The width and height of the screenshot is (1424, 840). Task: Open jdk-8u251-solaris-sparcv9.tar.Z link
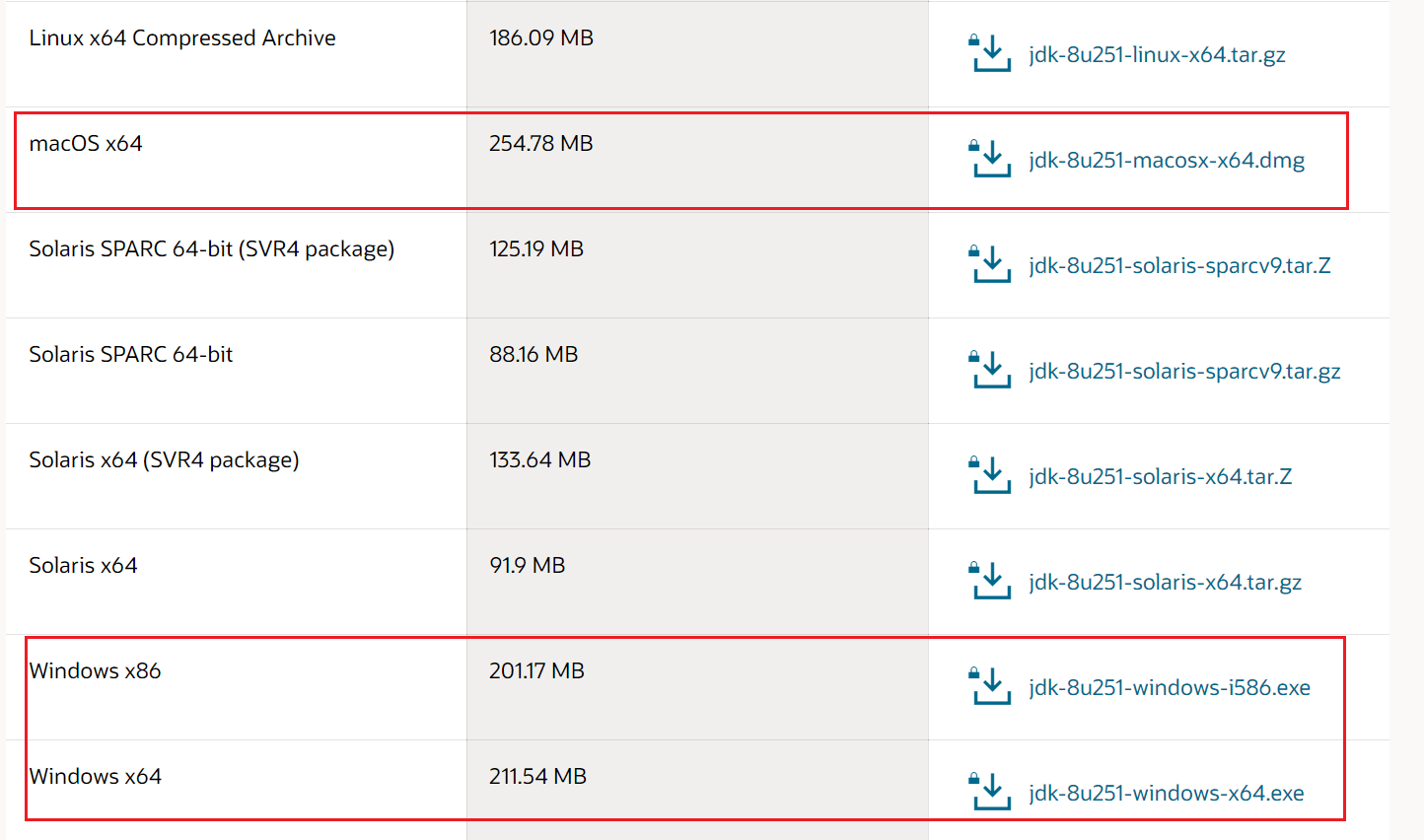coord(1179,266)
